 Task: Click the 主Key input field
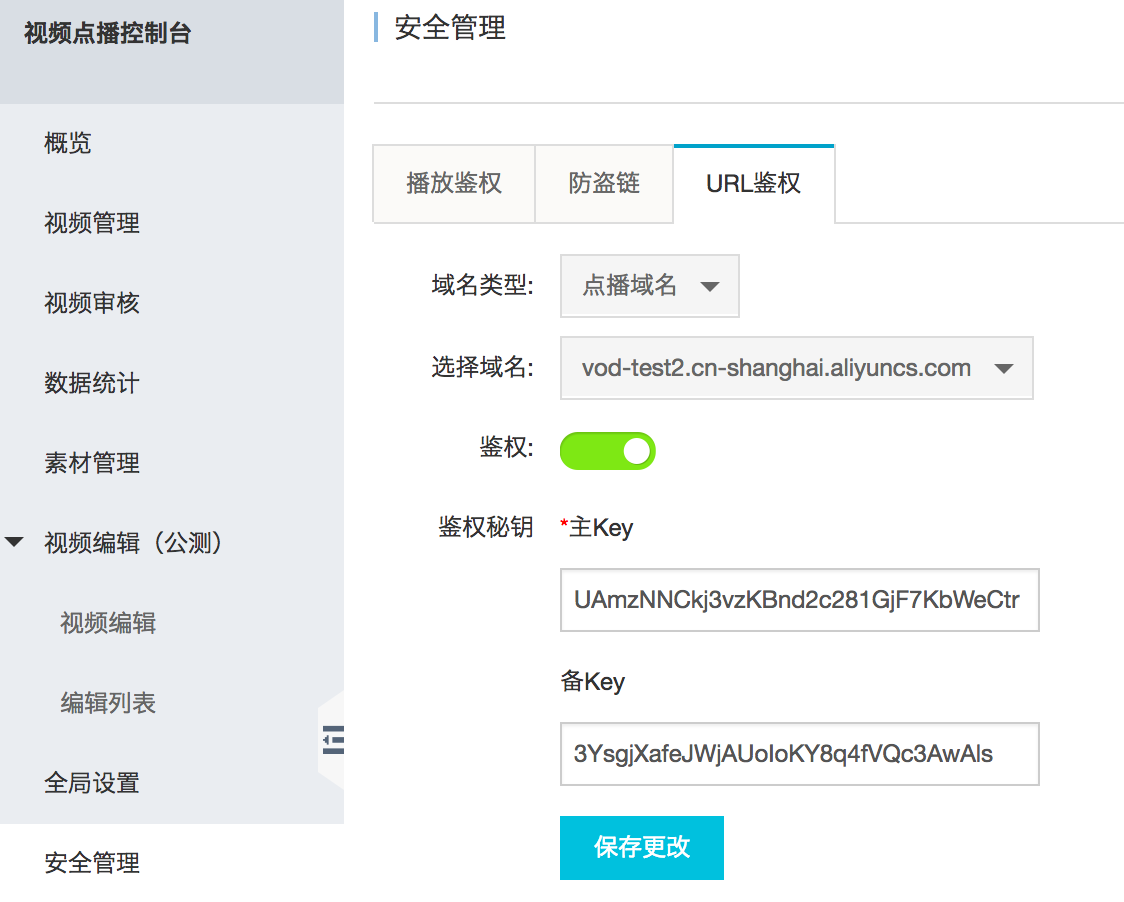point(799,600)
